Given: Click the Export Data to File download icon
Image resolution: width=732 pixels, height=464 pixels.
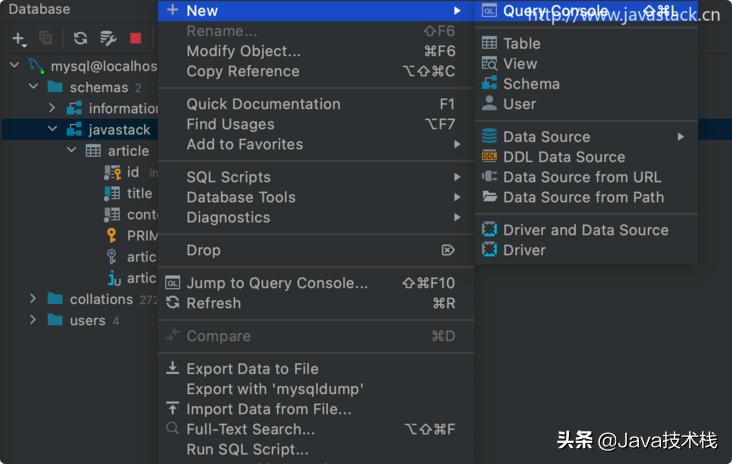Looking at the screenshot, I should tap(172, 368).
